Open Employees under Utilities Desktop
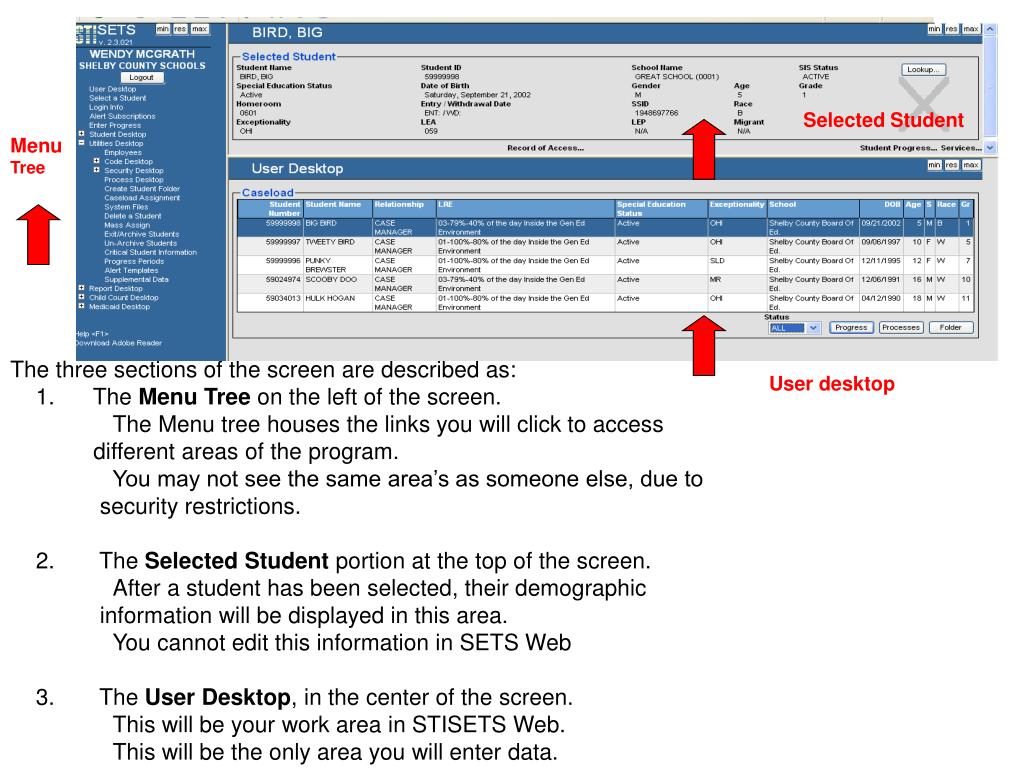1024x768 pixels. point(123,152)
